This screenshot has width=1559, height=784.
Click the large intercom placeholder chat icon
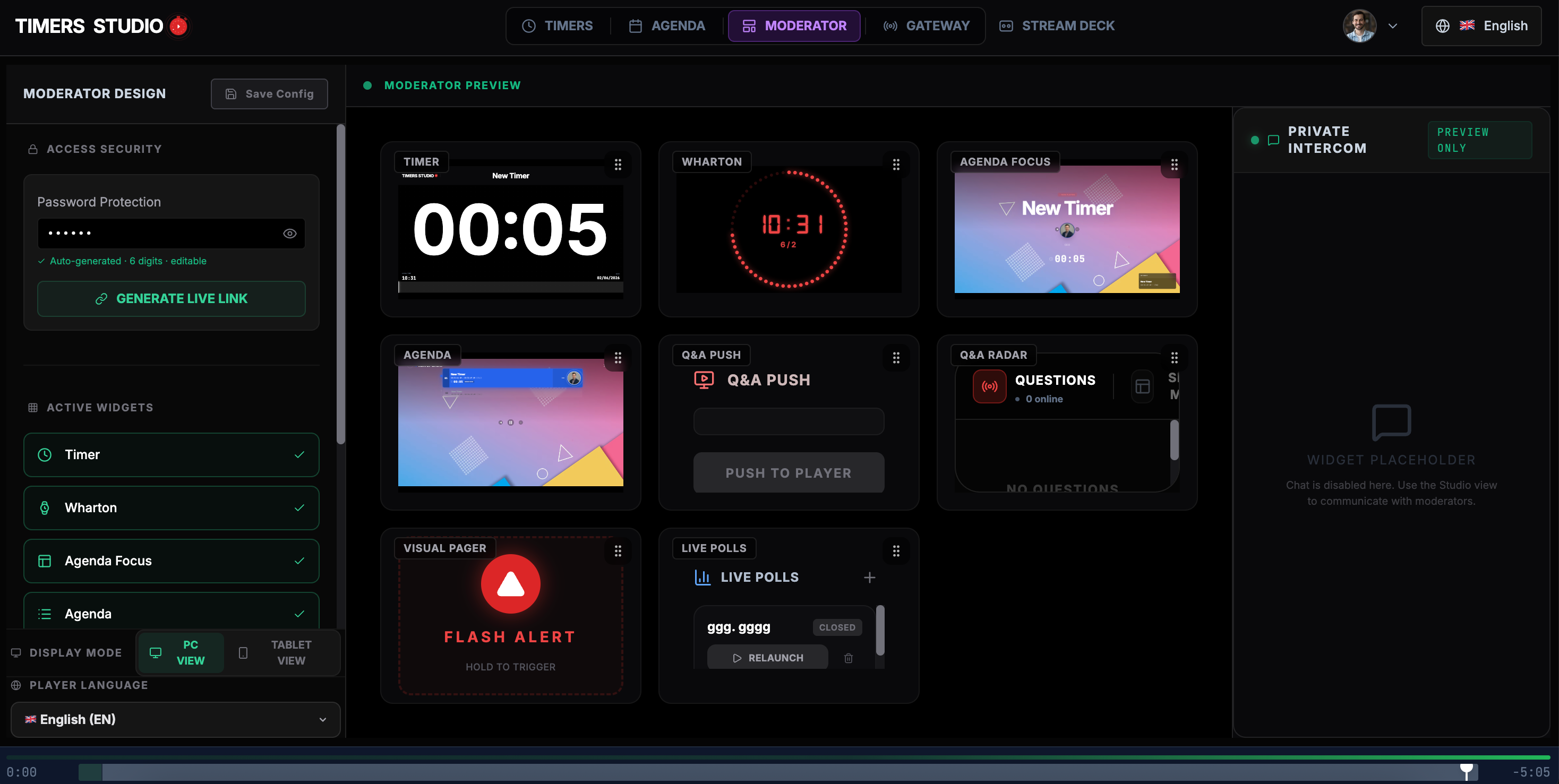1391,422
